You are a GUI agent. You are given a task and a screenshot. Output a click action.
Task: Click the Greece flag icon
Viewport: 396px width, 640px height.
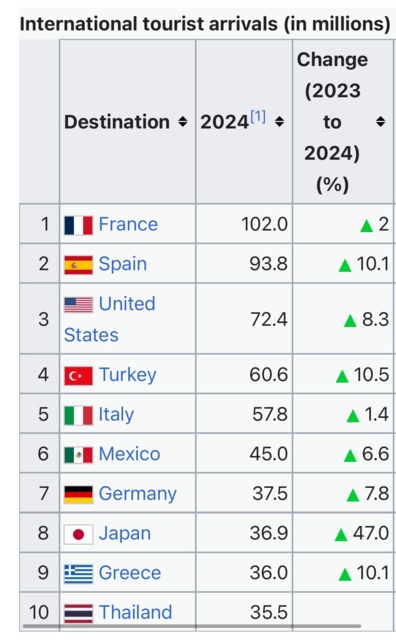coord(78,574)
